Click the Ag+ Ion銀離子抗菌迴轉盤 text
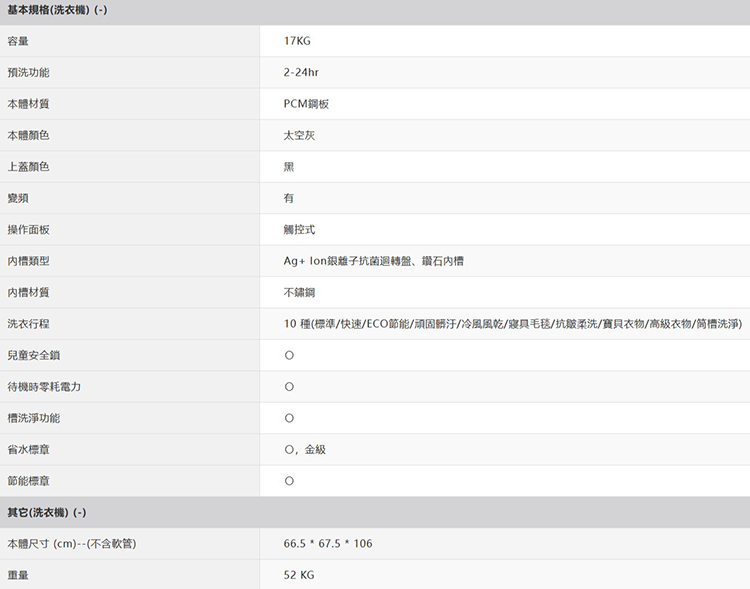Screen dimensions: 750x589 click(x=373, y=261)
